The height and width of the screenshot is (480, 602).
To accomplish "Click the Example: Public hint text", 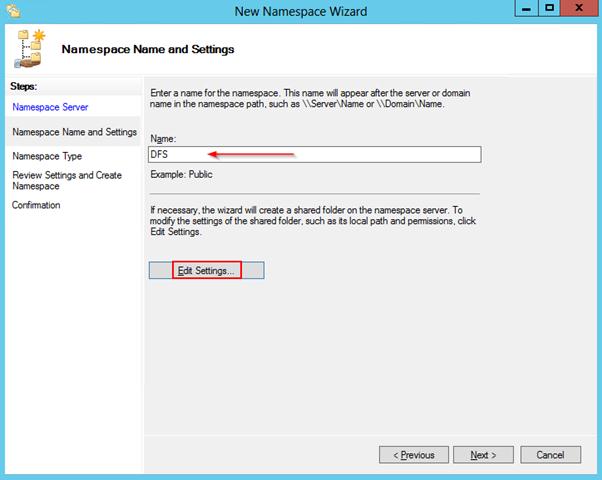I will pos(181,174).
